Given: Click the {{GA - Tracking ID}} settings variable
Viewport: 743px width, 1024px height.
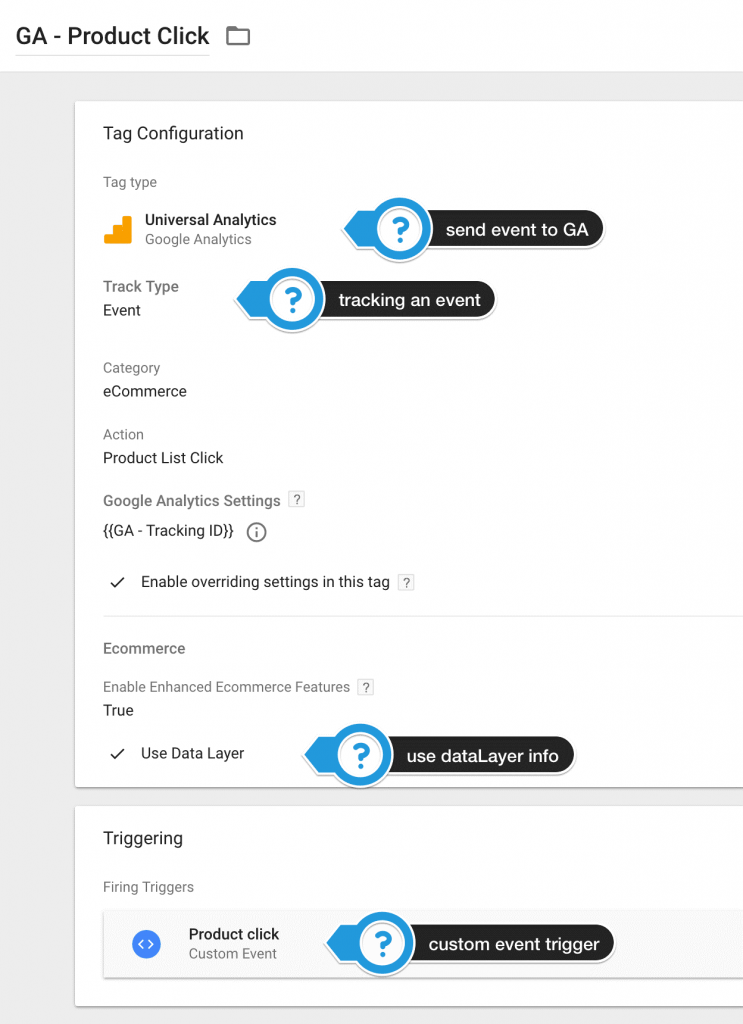Looking at the screenshot, I should tap(168, 531).
